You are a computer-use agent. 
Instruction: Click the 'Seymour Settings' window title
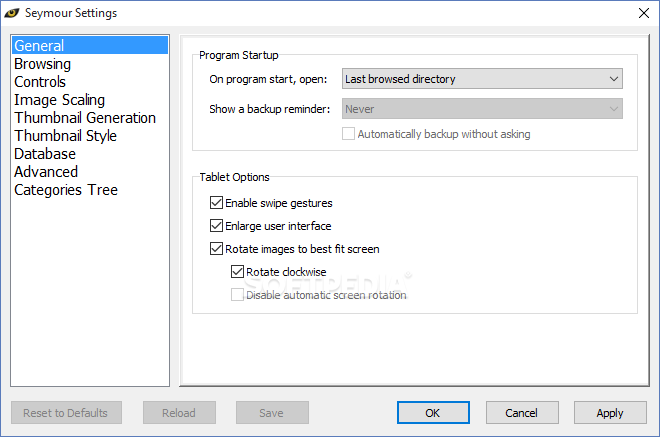71,13
